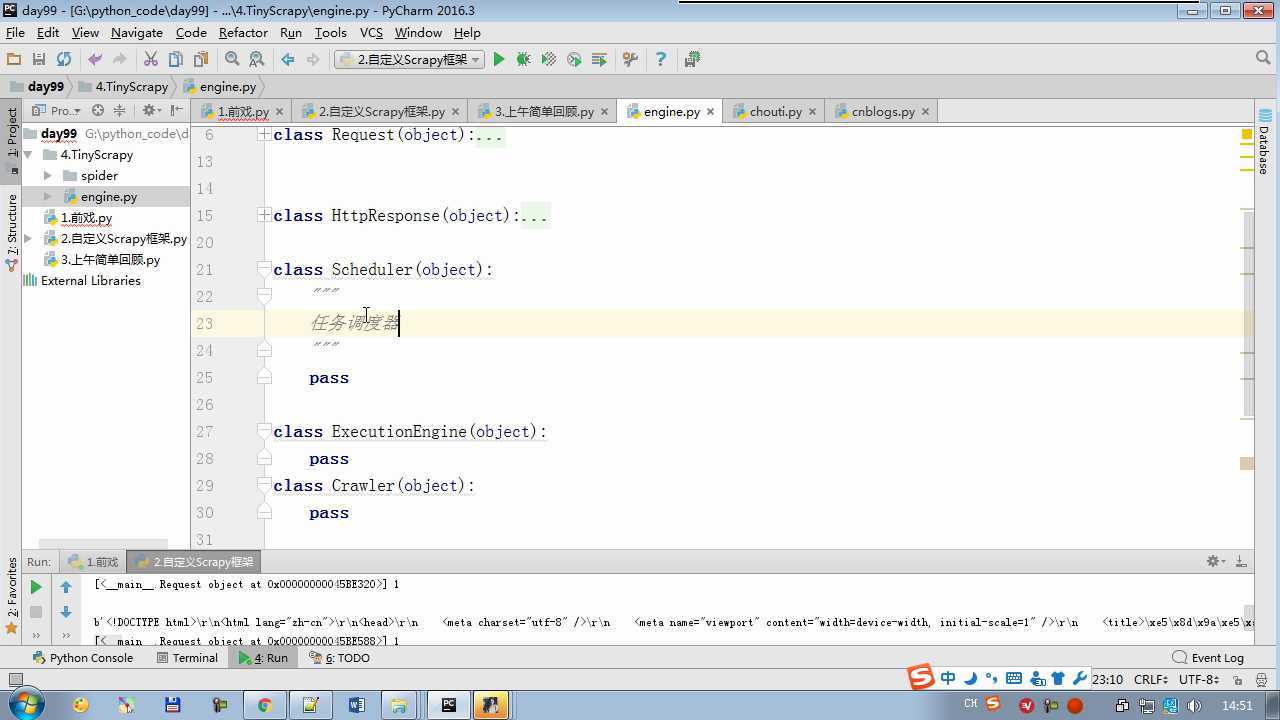Switch to 1.前戏.py editor tab
The image size is (1280, 720).
click(243, 112)
